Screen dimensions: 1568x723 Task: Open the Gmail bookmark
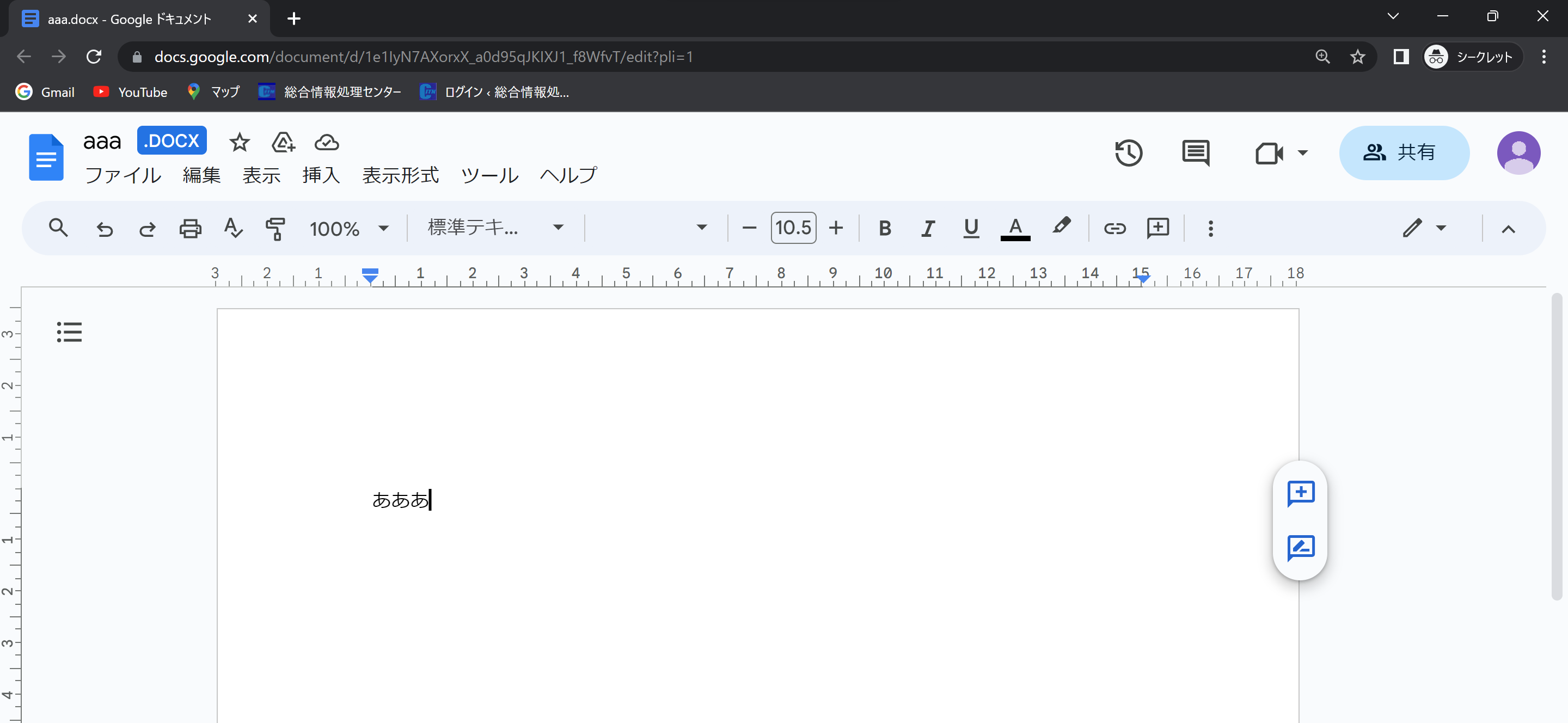(x=45, y=92)
